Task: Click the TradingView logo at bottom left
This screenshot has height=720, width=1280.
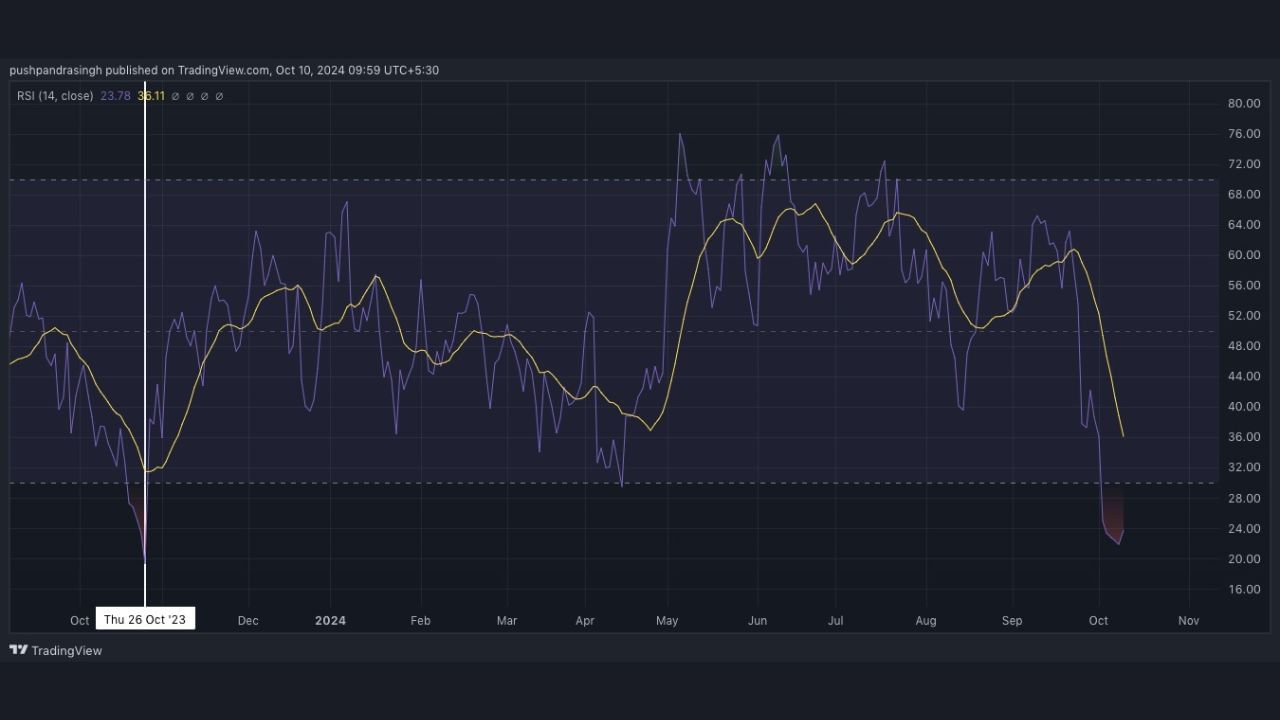Action: click(x=55, y=650)
